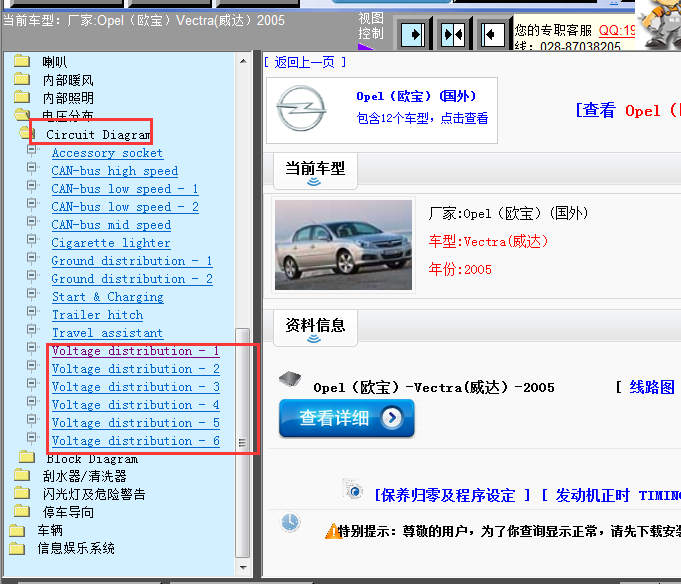Open Voltage distribution - 6
This screenshot has height=584, width=681.
coord(136,441)
